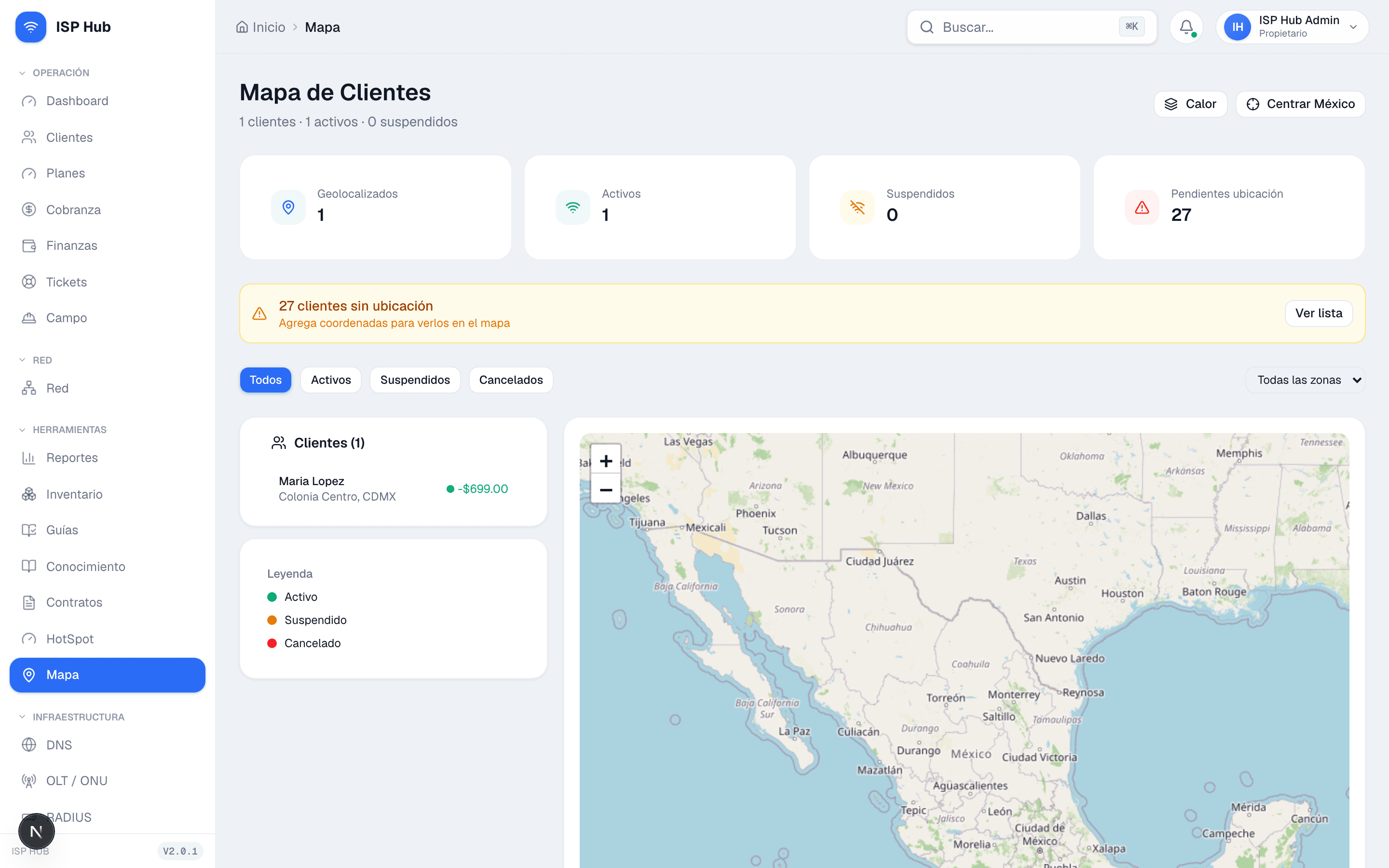Image resolution: width=1389 pixels, height=868 pixels.
Task: Collapse the RED section
Action: tap(35, 360)
